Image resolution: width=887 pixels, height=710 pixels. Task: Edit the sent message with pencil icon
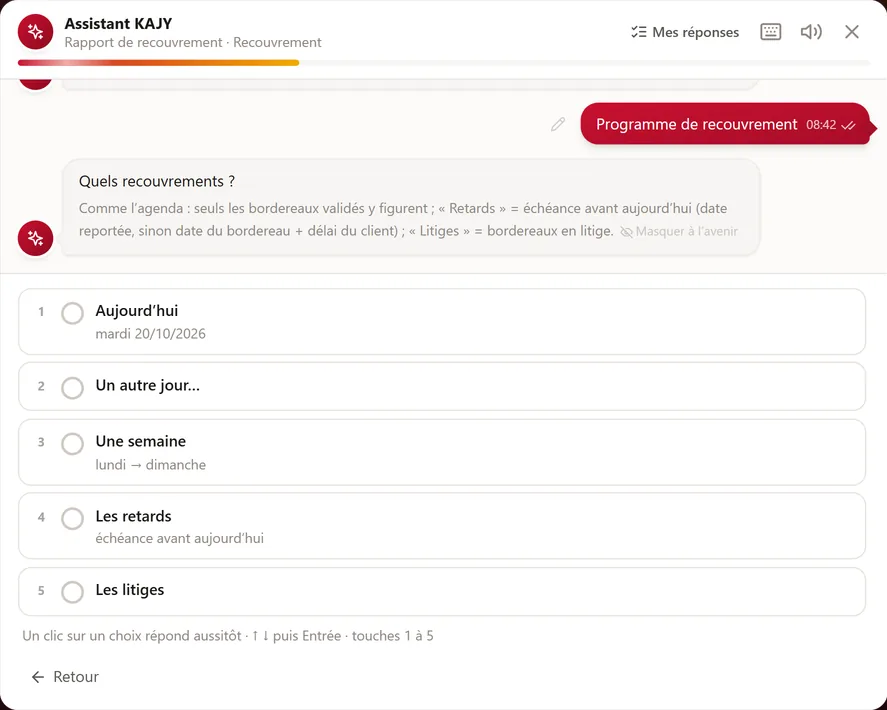pos(558,124)
